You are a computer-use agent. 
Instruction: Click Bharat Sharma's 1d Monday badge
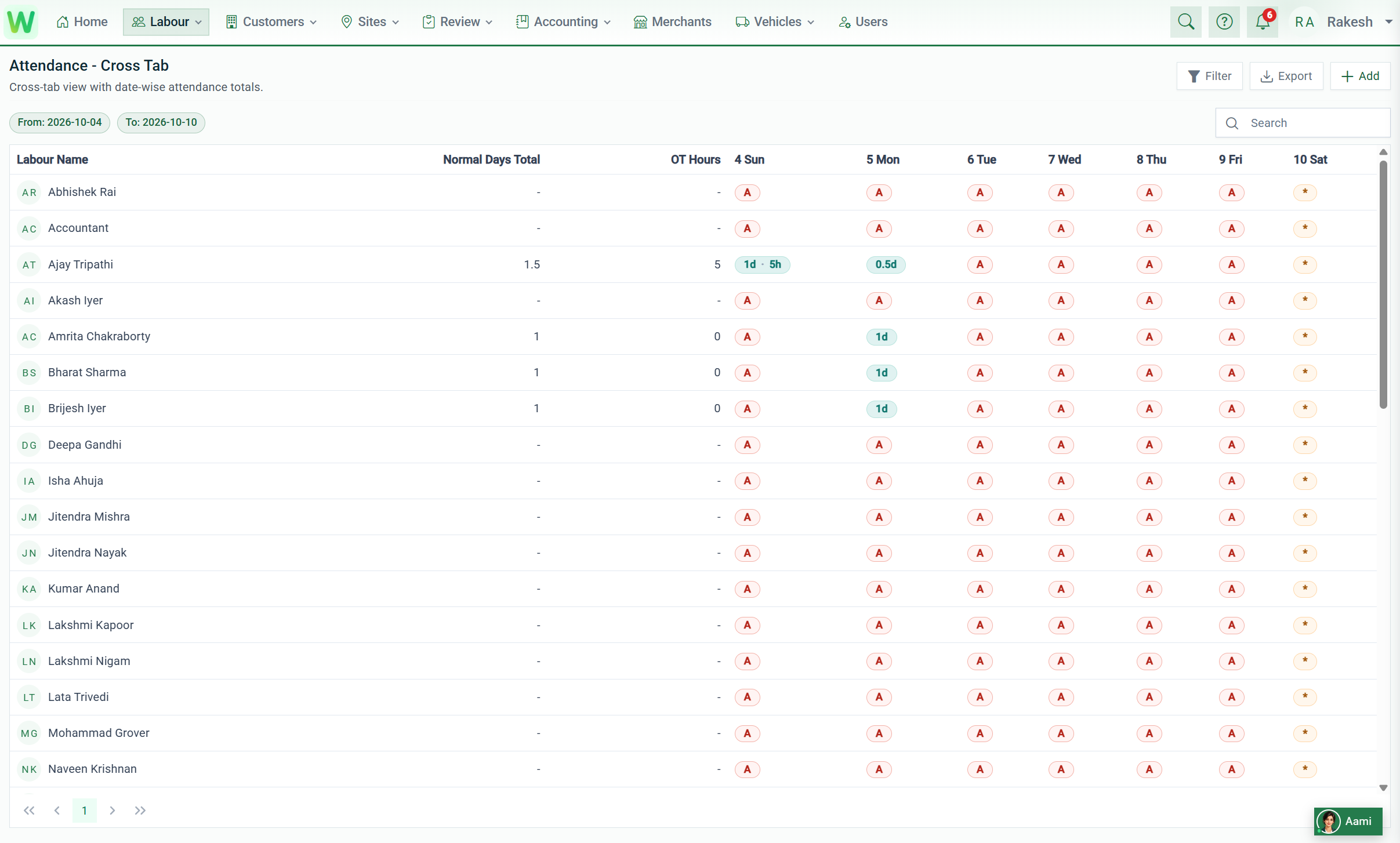[882, 373]
